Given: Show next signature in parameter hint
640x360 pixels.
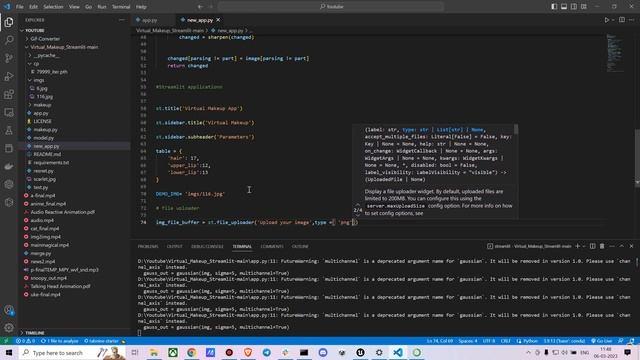Looking at the screenshot, I should 358,216.
